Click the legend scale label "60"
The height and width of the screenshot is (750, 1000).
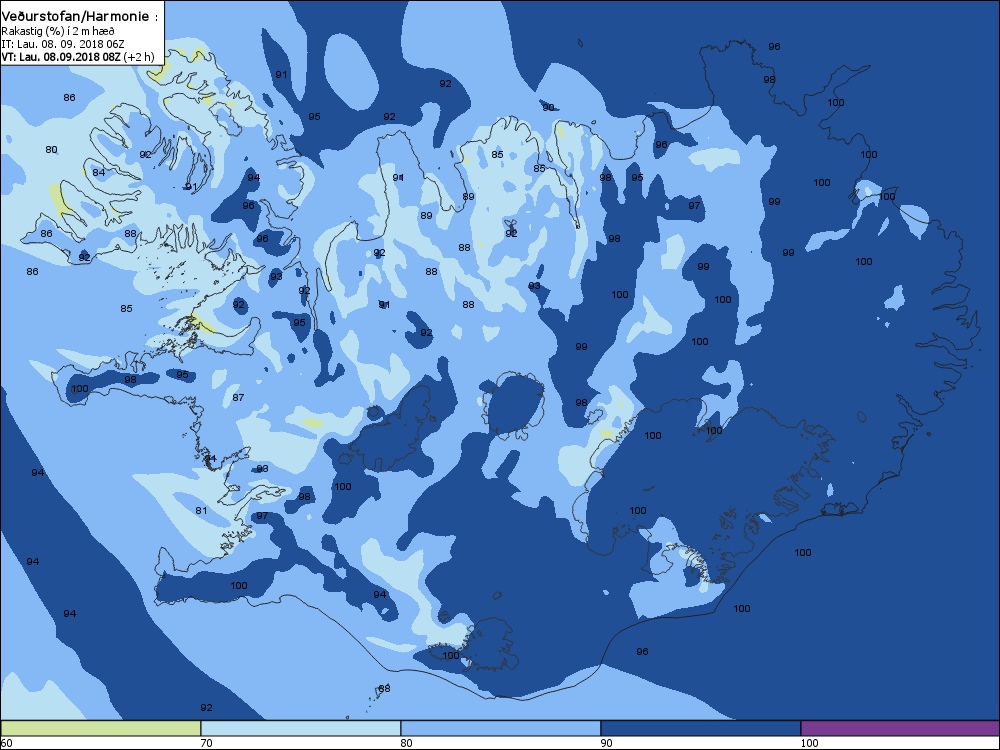point(6,743)
